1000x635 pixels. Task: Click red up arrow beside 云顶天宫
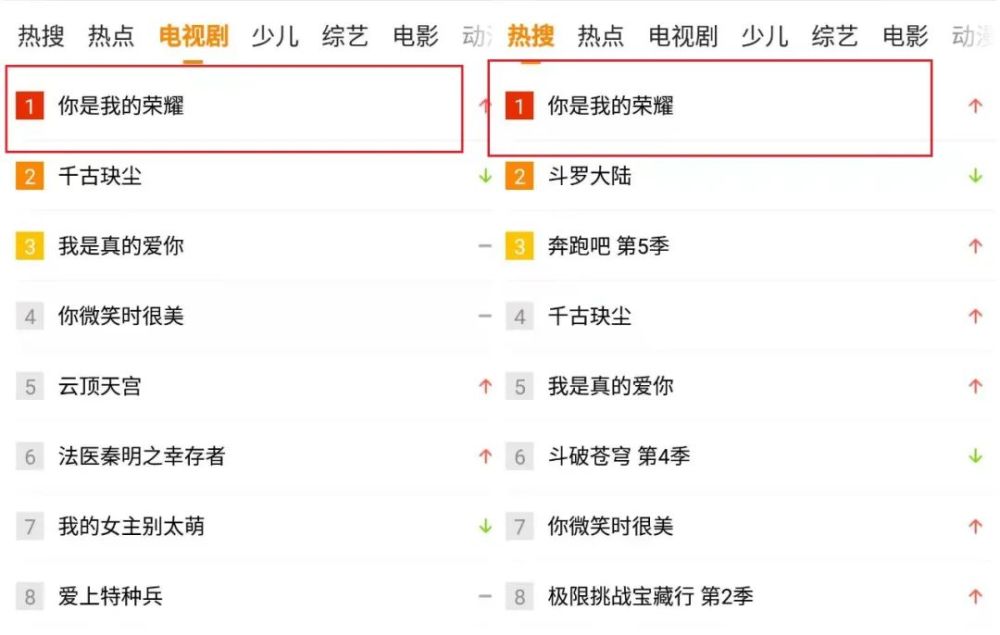[x=485, y=386]
